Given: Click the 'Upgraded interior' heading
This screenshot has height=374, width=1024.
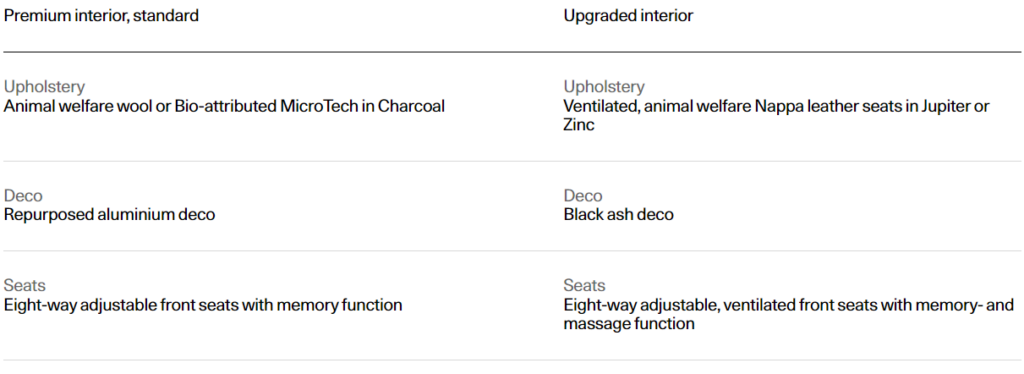Looking at the screenshot, I should (x=628, y=16).
